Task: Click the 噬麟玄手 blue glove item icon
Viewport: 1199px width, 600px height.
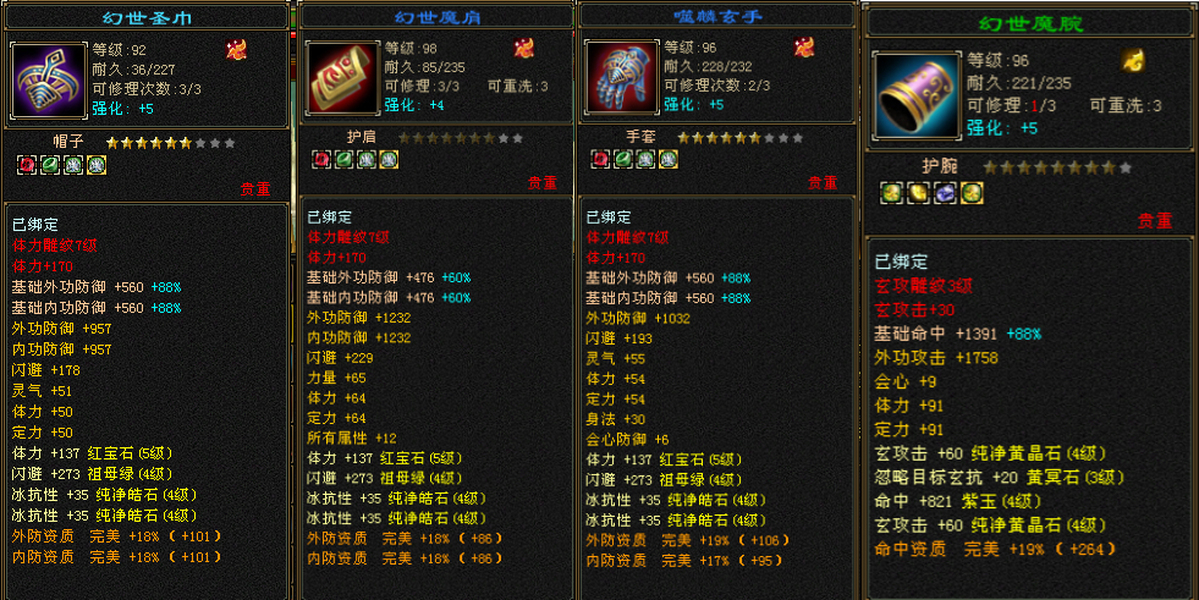Action: 622,78
